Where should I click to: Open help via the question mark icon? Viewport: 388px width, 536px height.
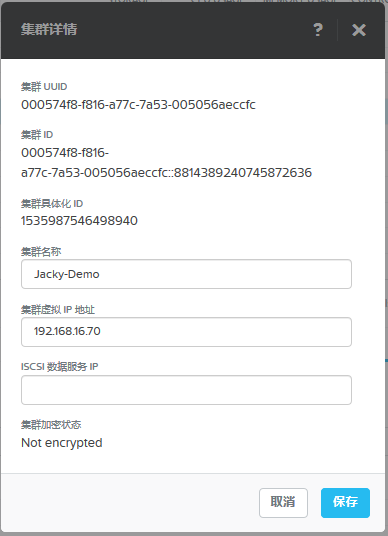[318, 30]
